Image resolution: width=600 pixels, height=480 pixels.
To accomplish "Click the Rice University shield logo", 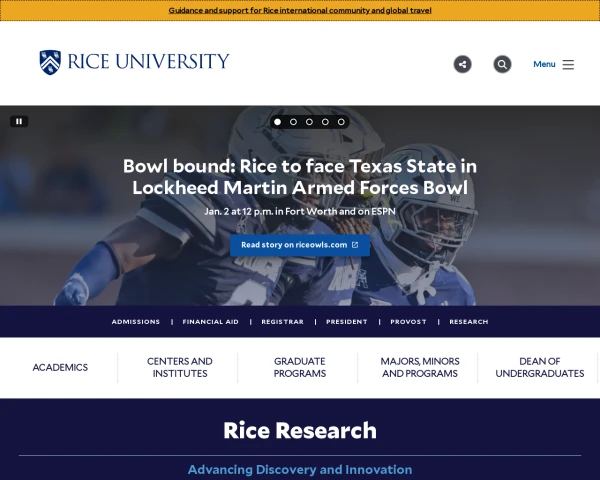I will pyautogui.click(x=50, y=62).
